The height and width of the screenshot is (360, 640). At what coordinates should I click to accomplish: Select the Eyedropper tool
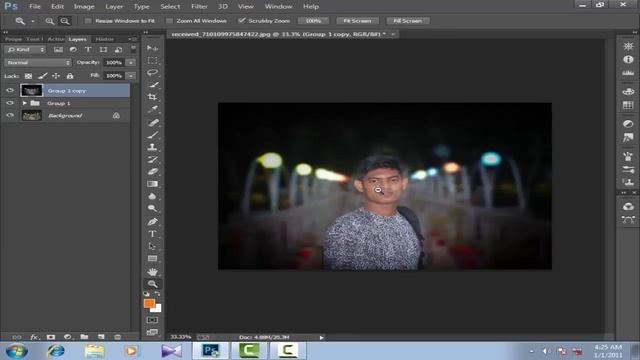pyautogui.click(x=152, y=109)
